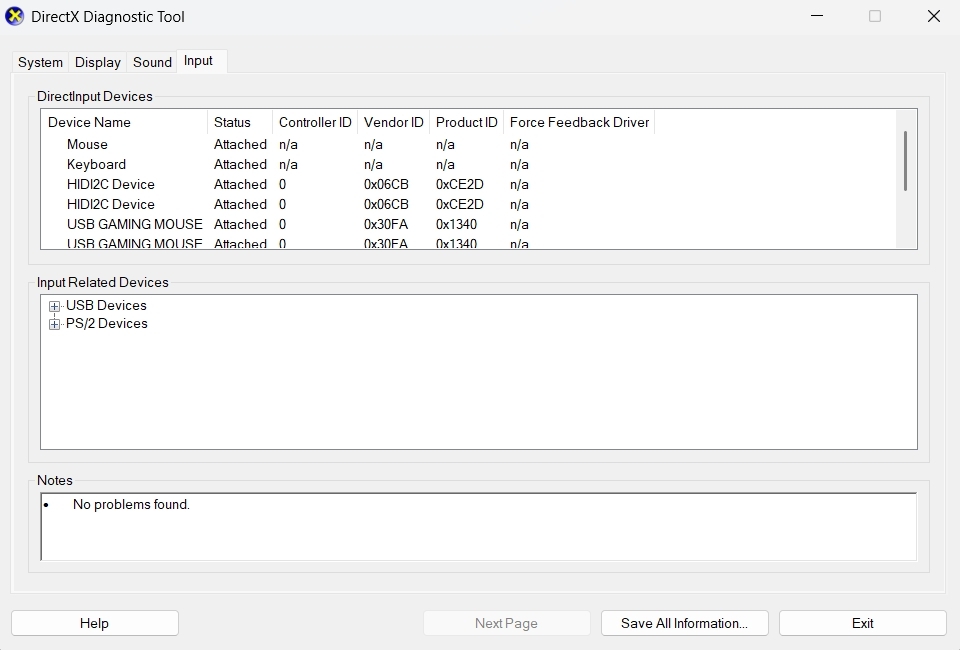This screenshot has width=960, height=650.
Task: Click Save All Information button
Action: [684, 623]
